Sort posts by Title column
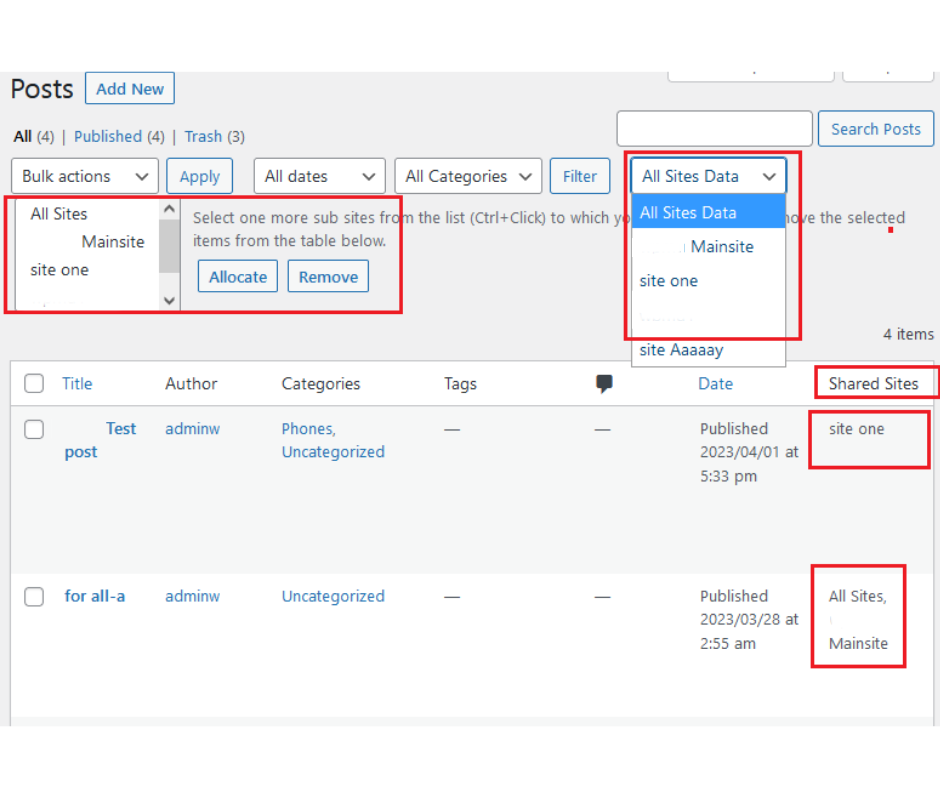 77,384
